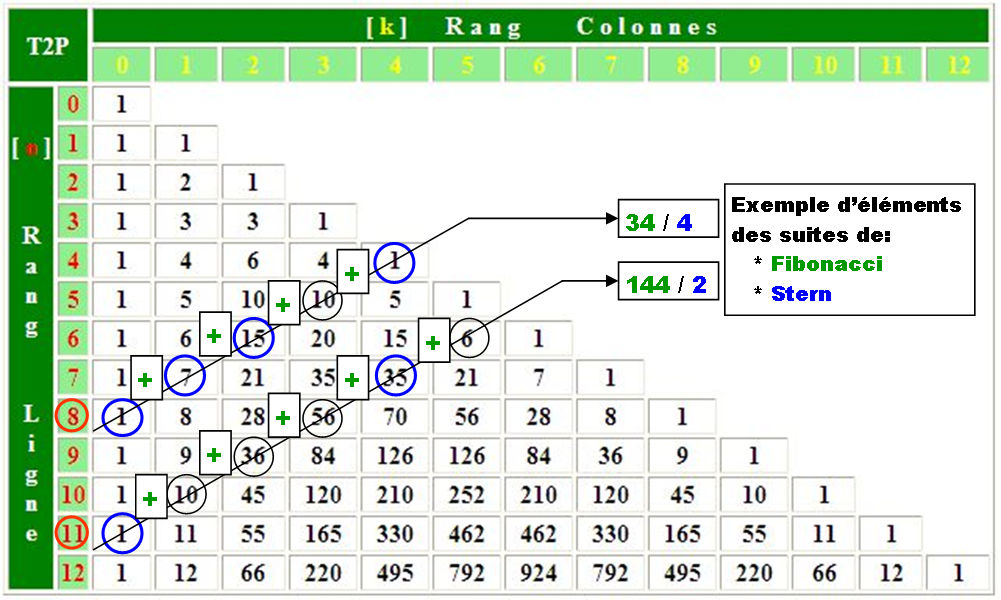Click blue-circled 35 in row 7

pyautogui.click(x=396, y=376)
